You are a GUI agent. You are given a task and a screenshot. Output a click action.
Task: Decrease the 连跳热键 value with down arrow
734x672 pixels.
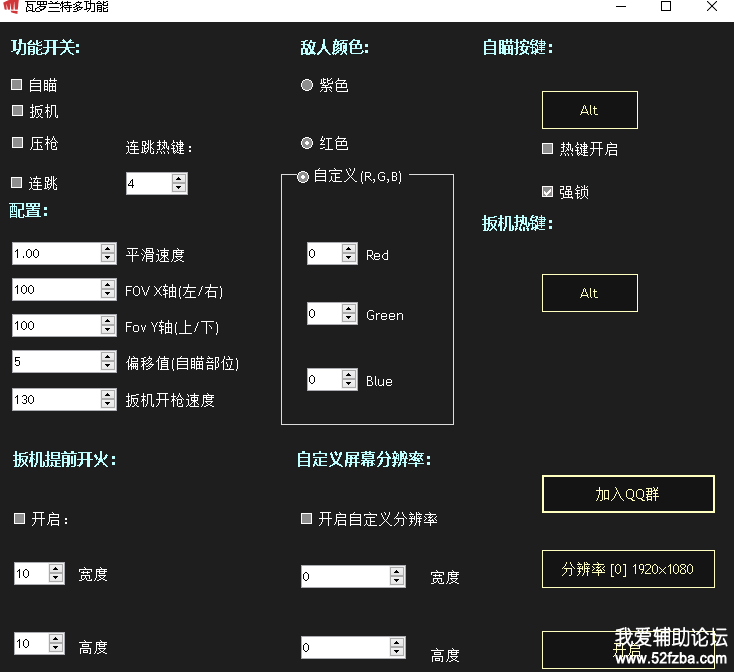(x=179, y=188)
